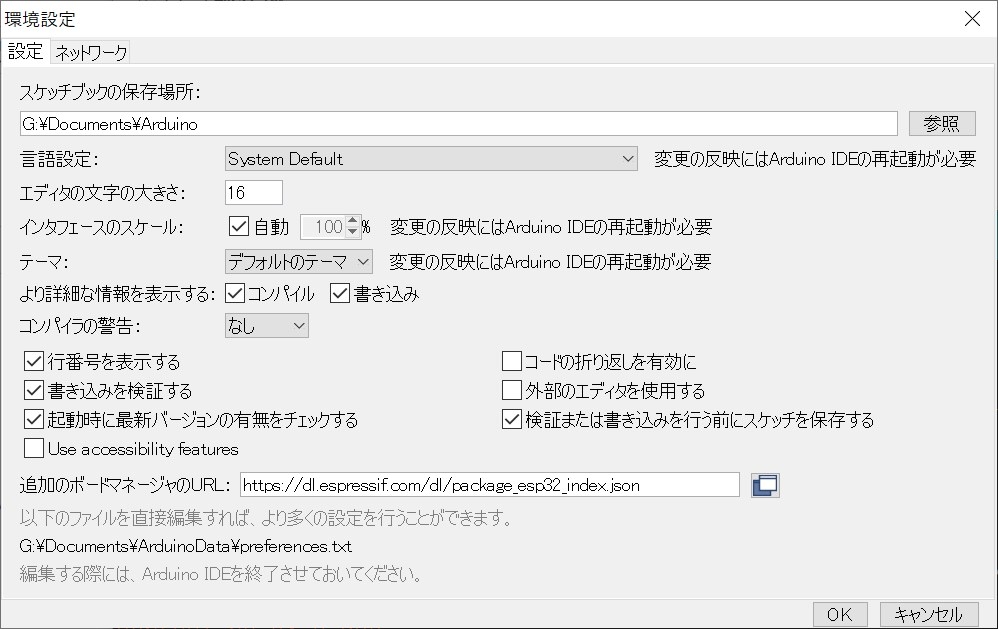Adjust the interface scale percentage spinner
This screenshot has width=998, height=629.
coord(352,227)
